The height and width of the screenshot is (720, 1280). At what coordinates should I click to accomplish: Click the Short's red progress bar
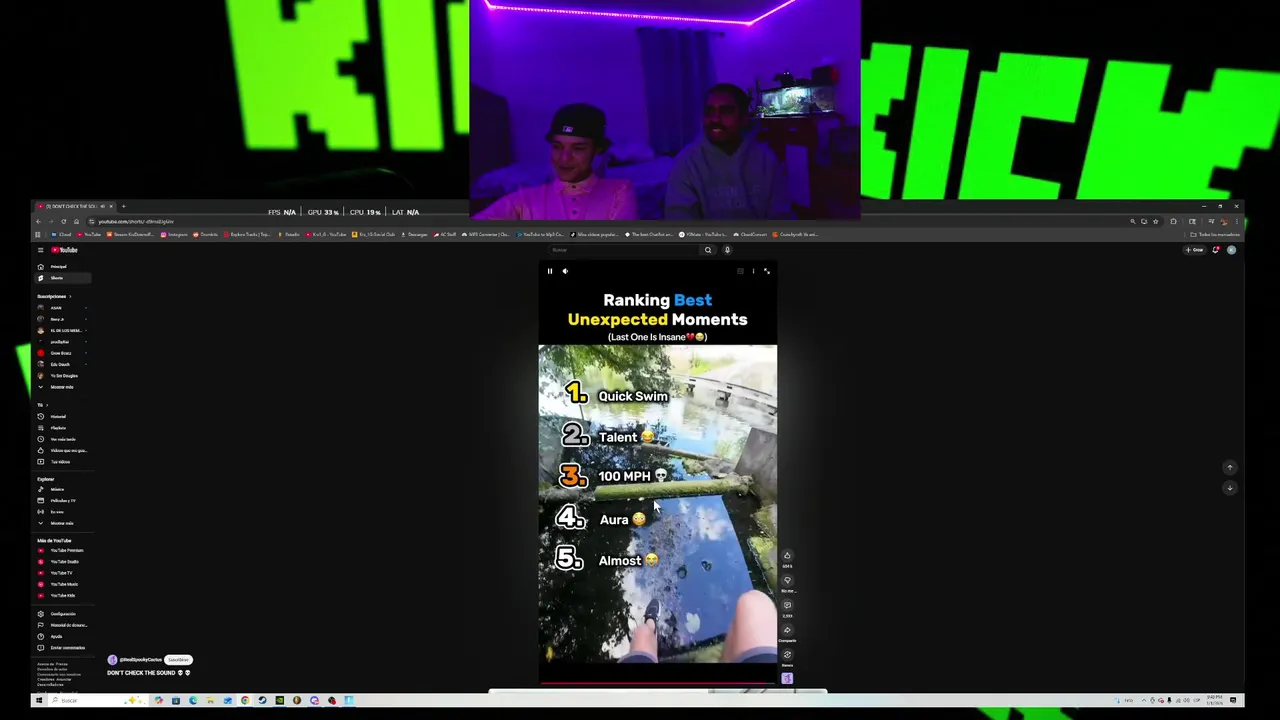click(x=657, y=684)
